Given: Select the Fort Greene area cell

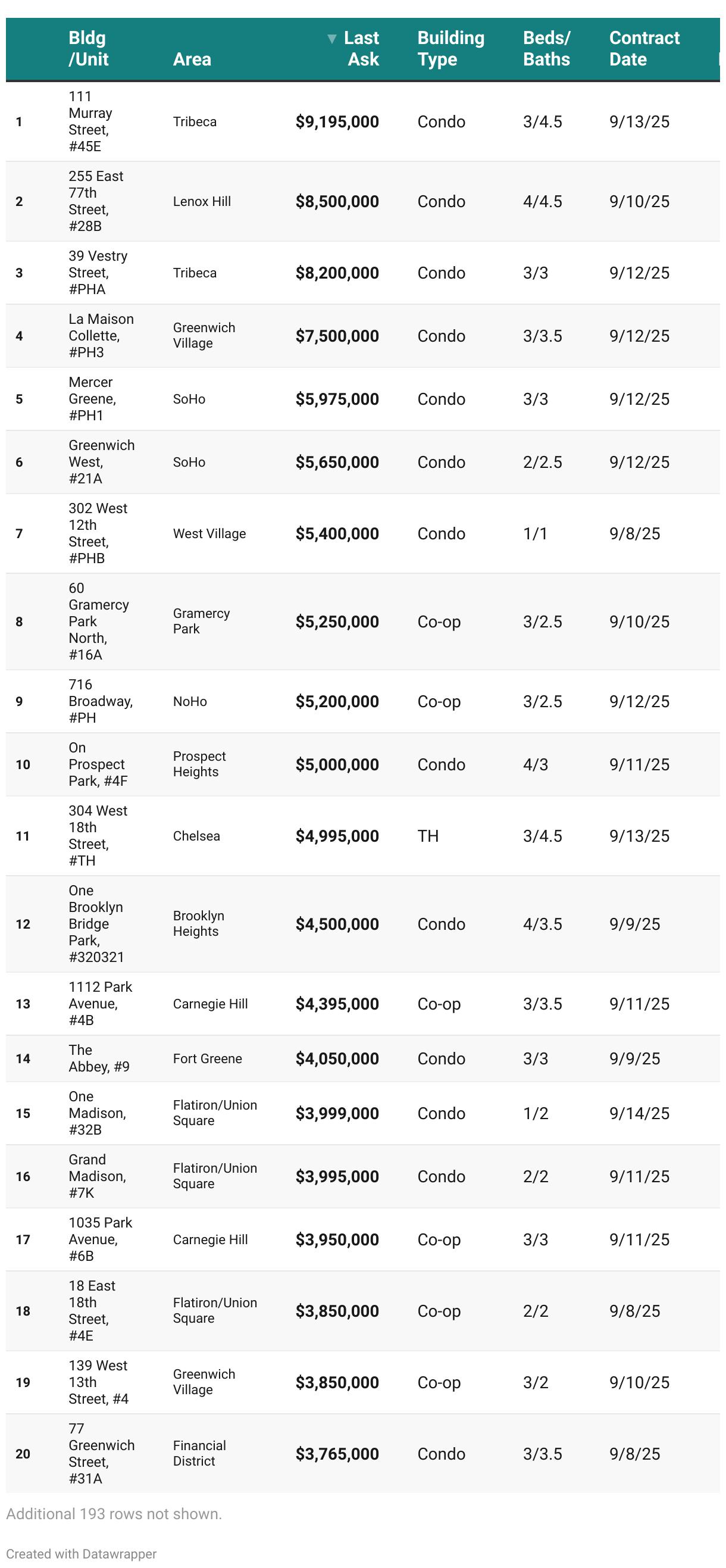Looking at the screenshot, I should 207,1058.
